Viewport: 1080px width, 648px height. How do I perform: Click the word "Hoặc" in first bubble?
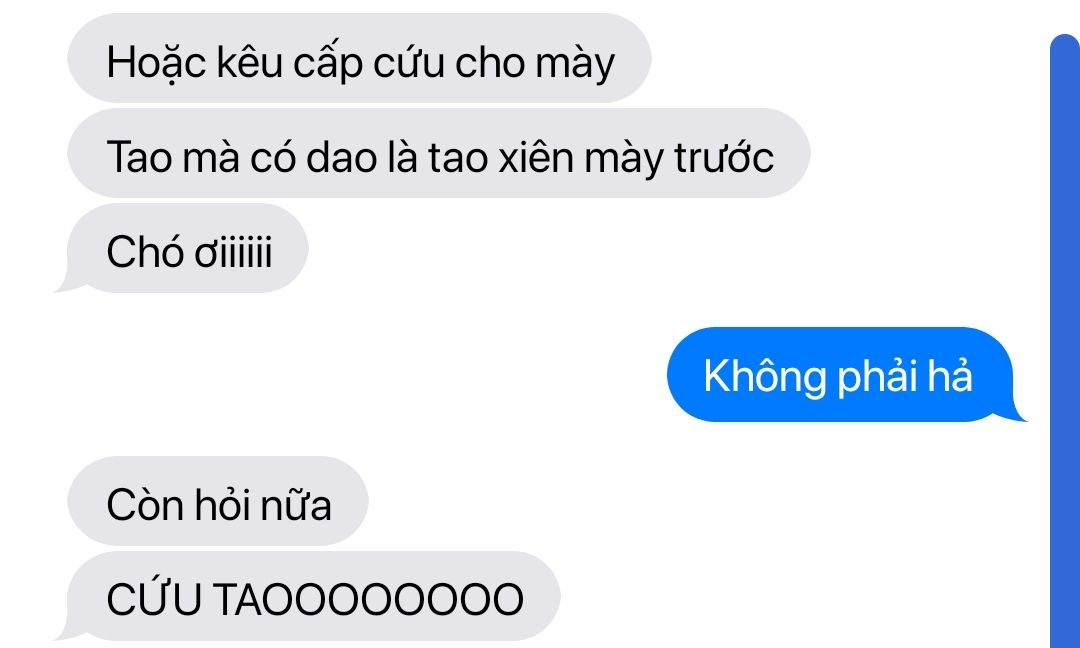click(x=156, y=64)
